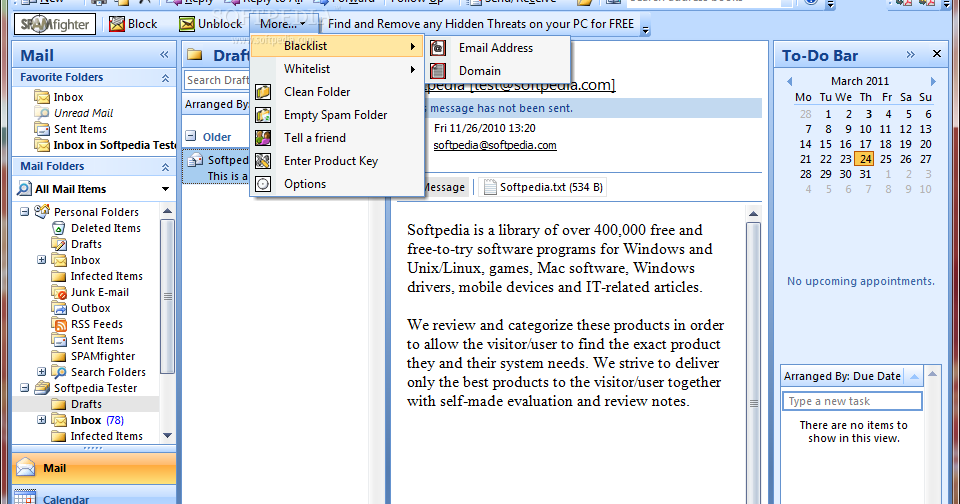Open Sent Items in Favorite Folders

click(x=80, y=129)
